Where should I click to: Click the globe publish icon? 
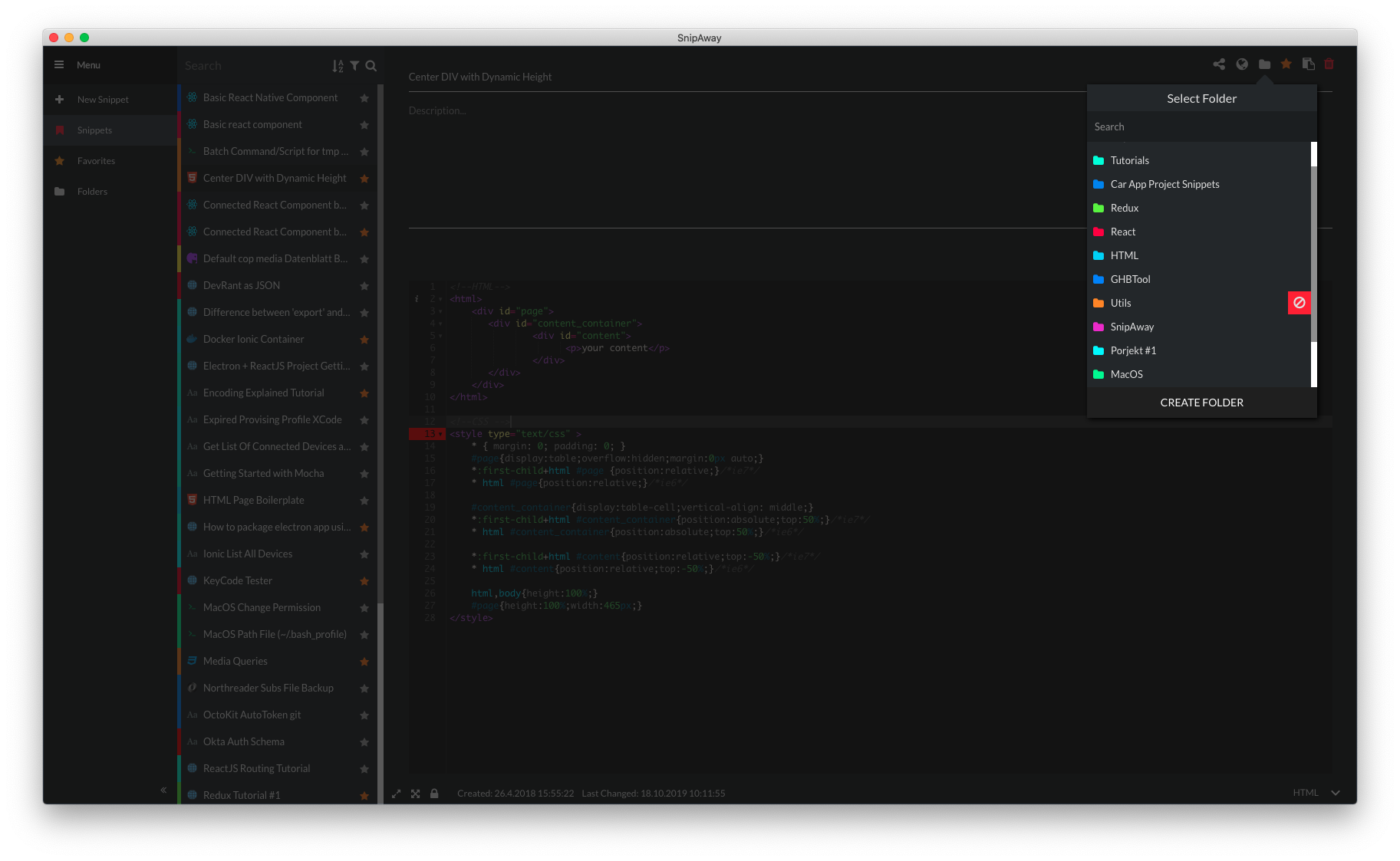(1242, 64)
